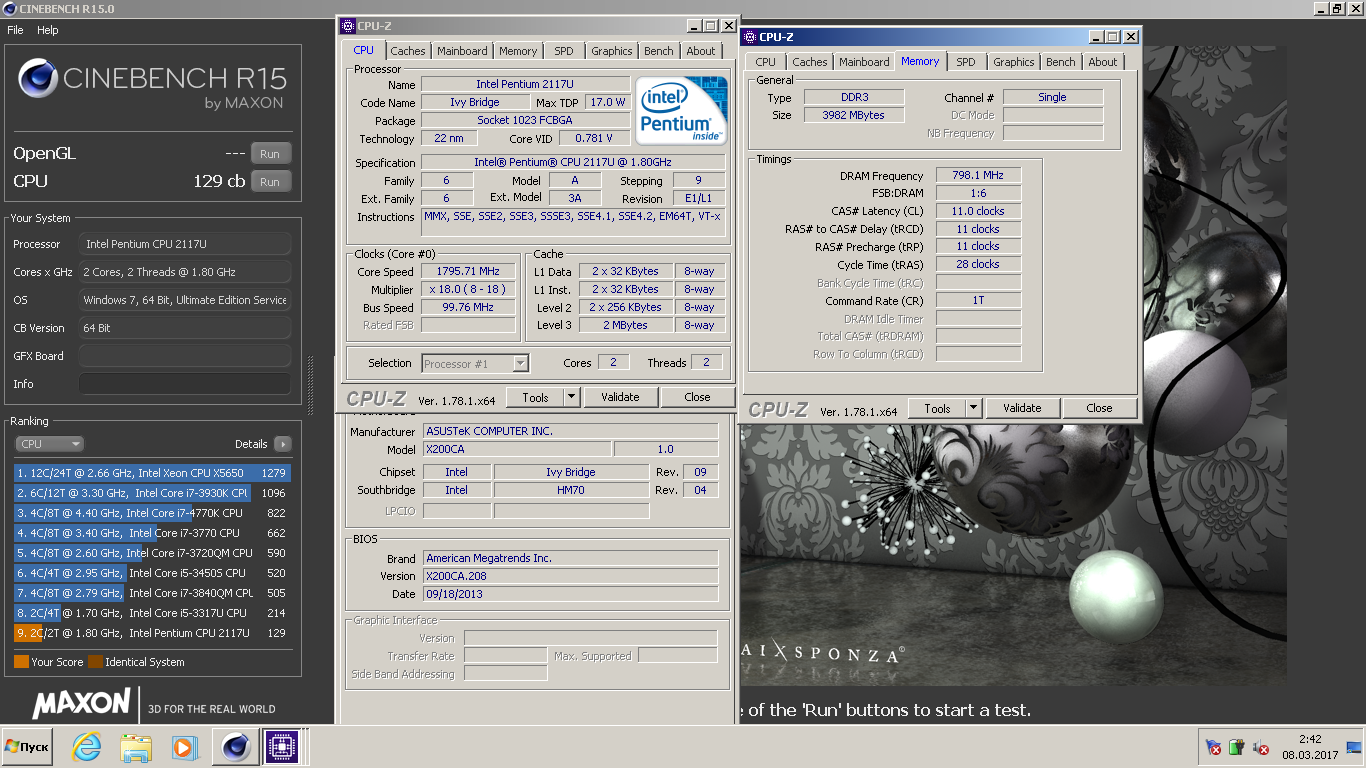
Task: Switch to Cinebench via its taskbar icon
Action: click(x=236, y=747)
